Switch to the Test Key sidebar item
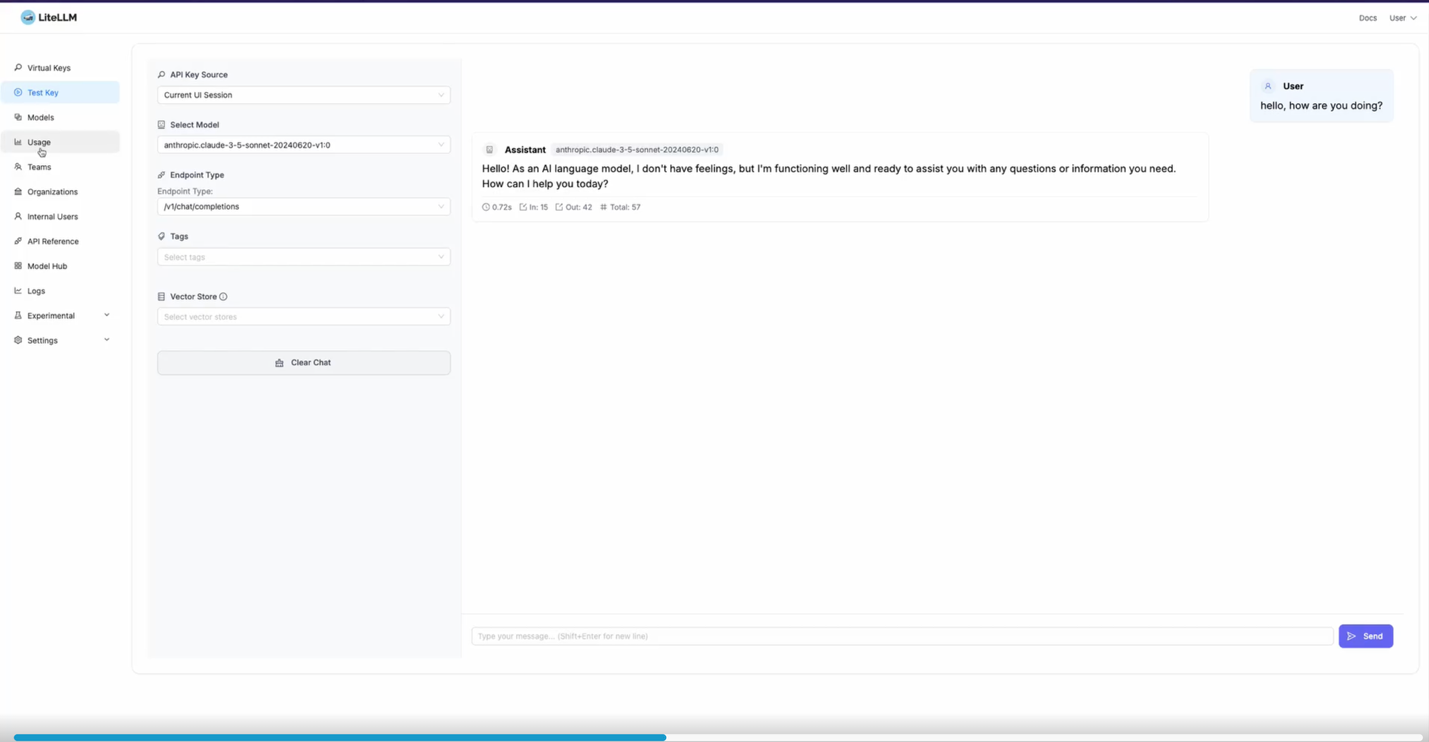 [42, 92]
